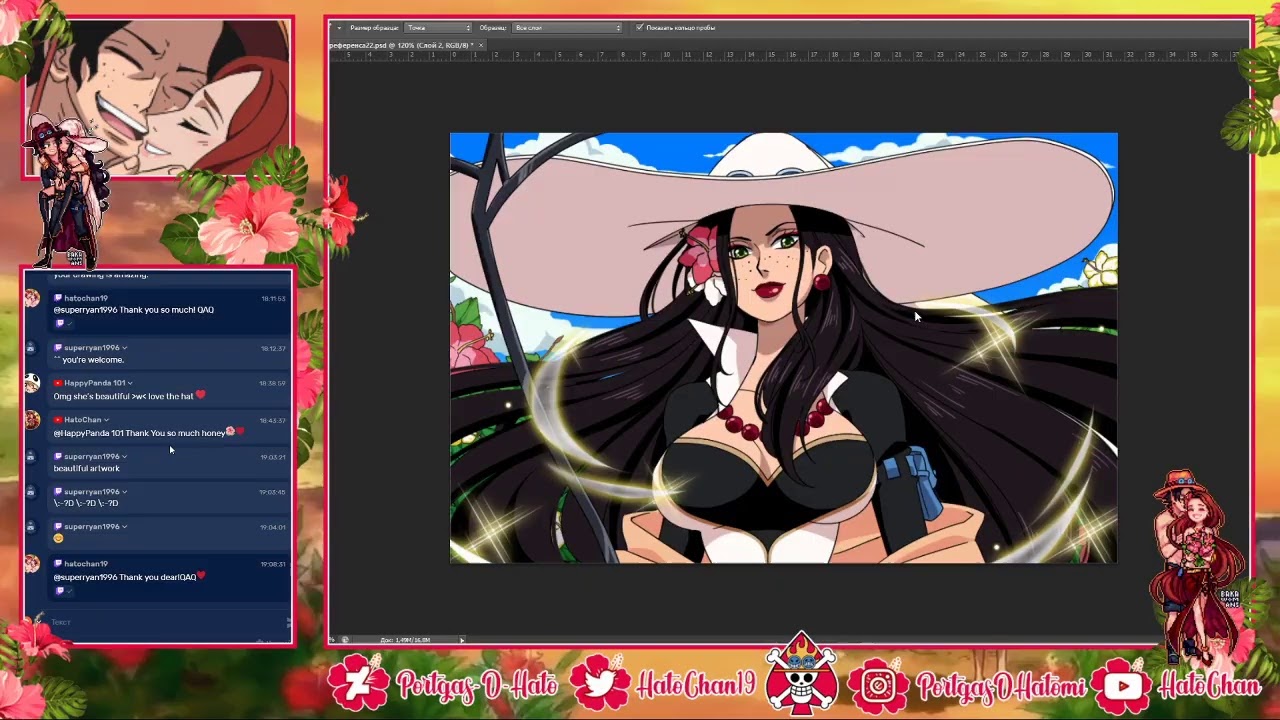Click the HatoChan YouTube handle
Image resolution: width=1280 pixels, height=720 pixels.
(x=1209, y=686)
